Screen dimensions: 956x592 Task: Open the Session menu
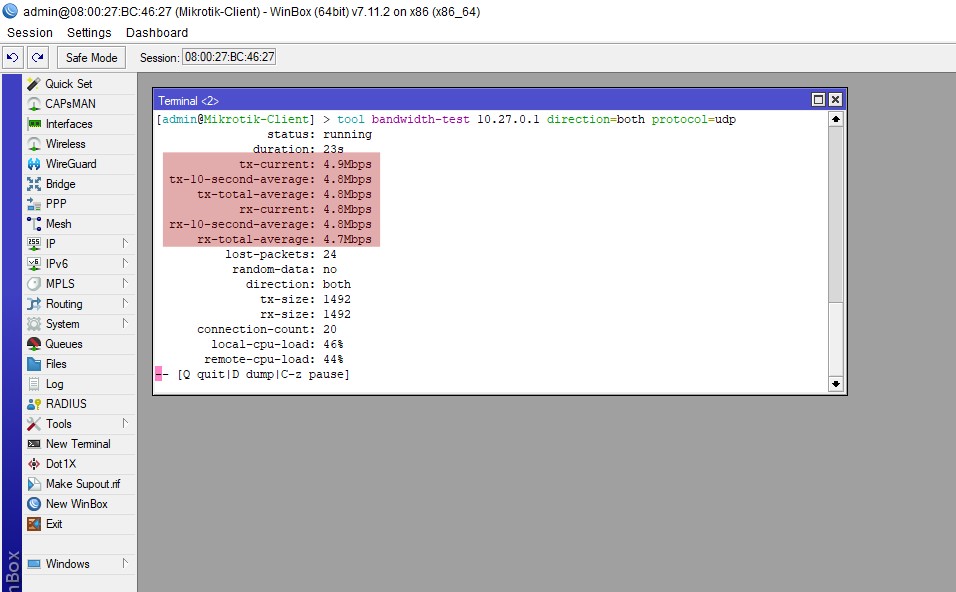pyautogui.click(x=30, y=33)
